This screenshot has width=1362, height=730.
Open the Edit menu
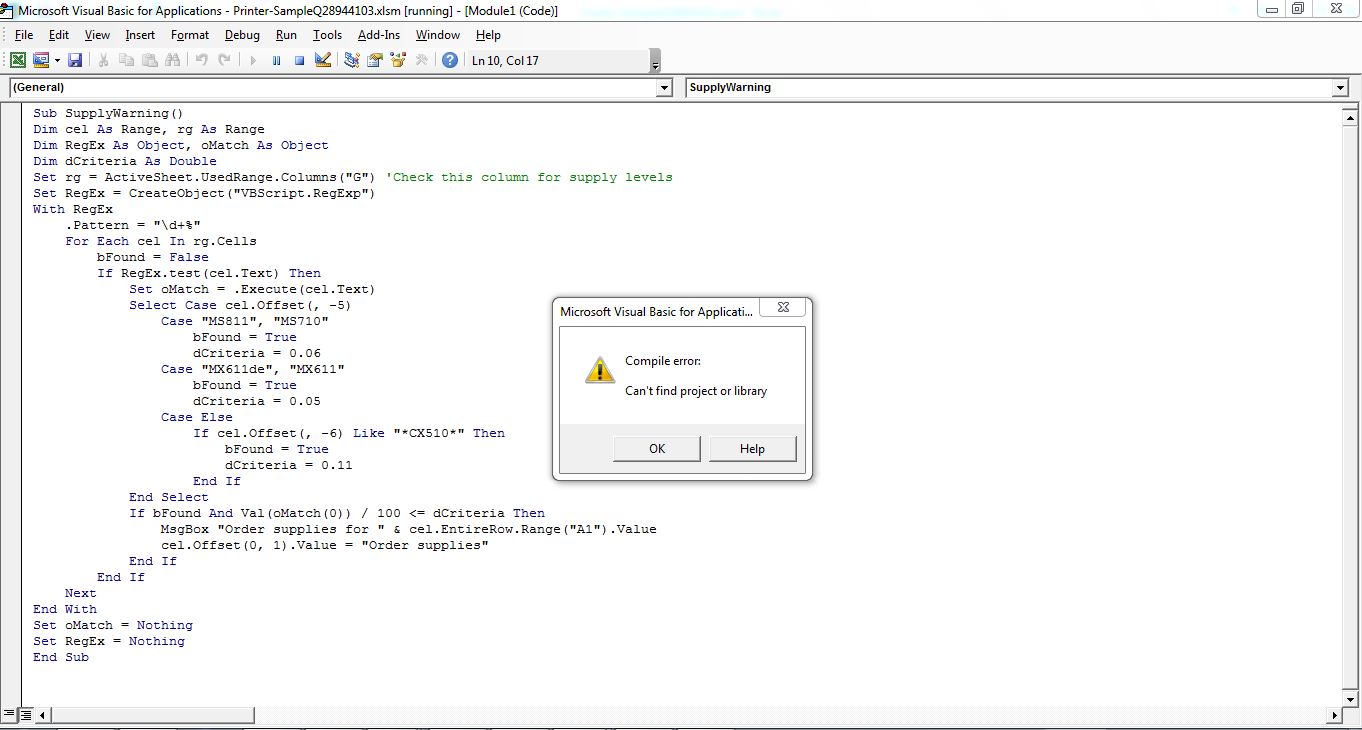click(x=59, y=35)
